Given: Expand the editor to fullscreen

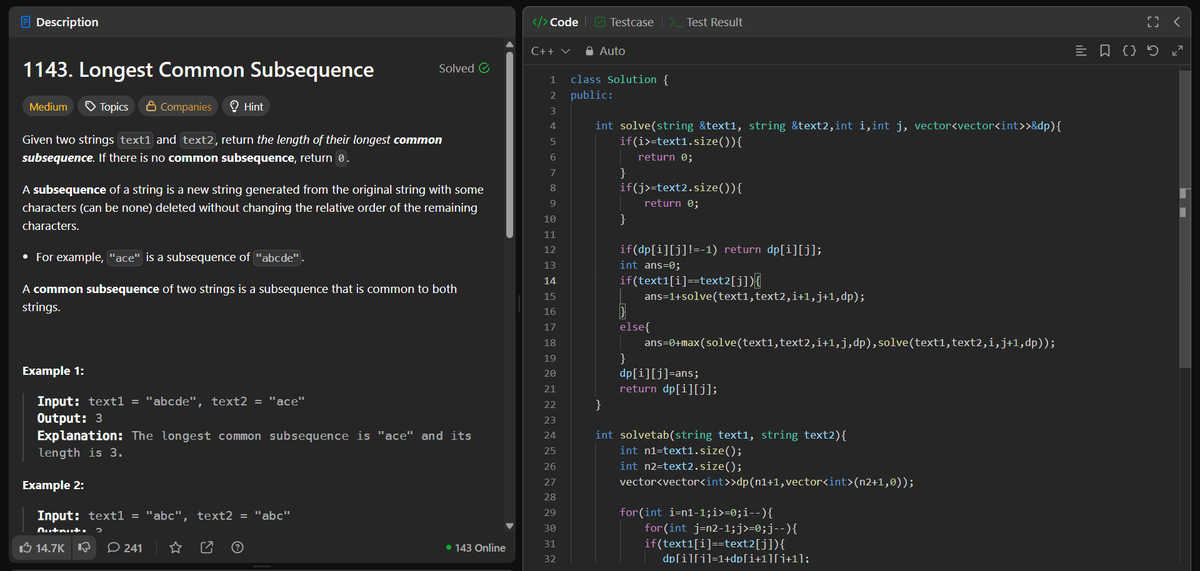Looking at the screenshot, I should 1176,51.
